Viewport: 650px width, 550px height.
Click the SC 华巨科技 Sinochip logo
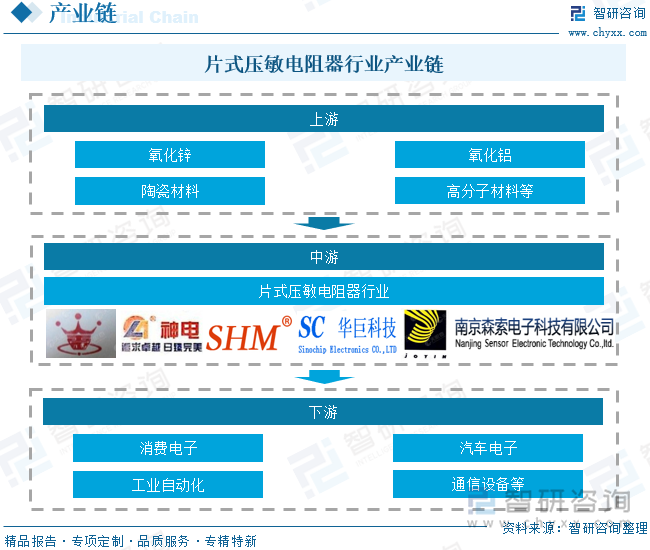pyautogui.click(x=347, y=334)
